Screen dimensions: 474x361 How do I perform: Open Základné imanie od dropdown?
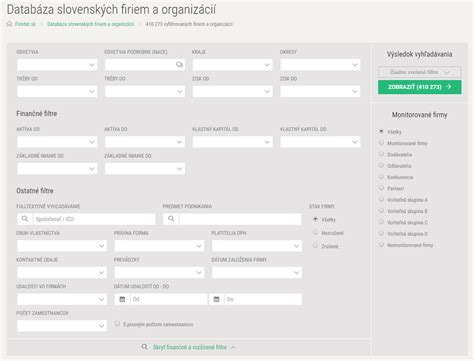tap(57, 169)
